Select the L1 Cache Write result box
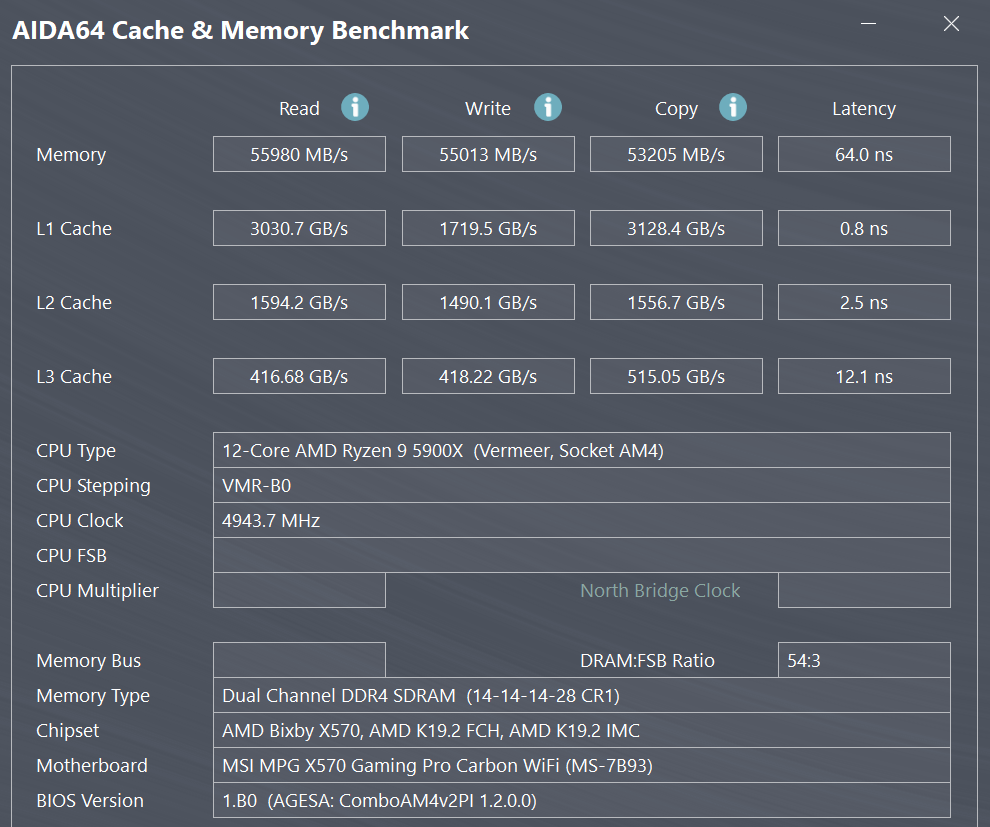 [x=488, y=229]
